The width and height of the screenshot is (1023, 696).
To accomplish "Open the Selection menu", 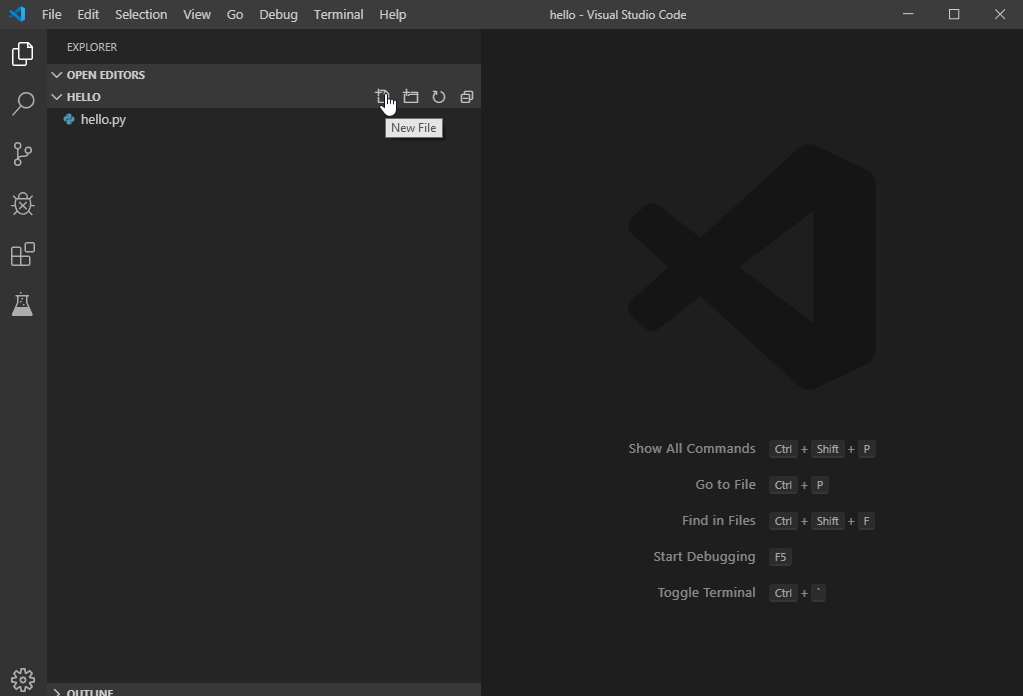I will coord(141,15).
